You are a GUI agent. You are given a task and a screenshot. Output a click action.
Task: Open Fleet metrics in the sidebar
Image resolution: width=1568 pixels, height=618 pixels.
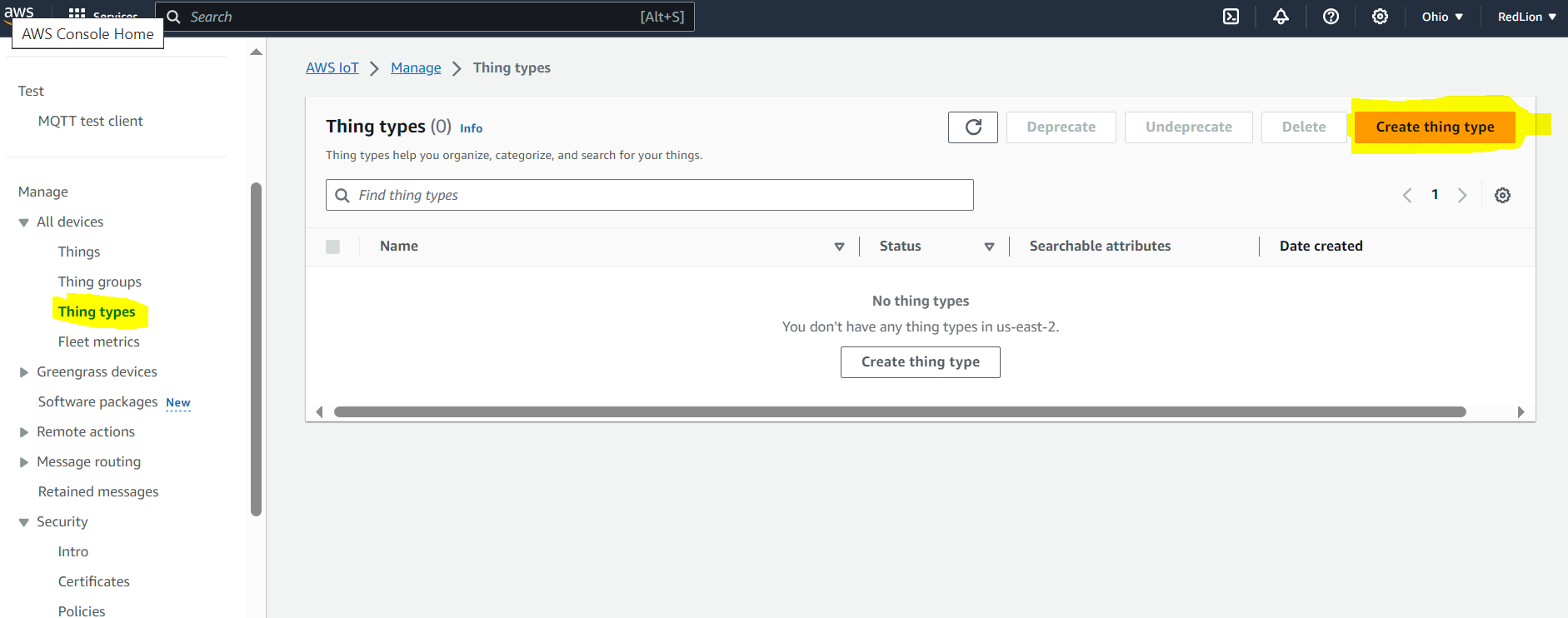pos(99,341)
